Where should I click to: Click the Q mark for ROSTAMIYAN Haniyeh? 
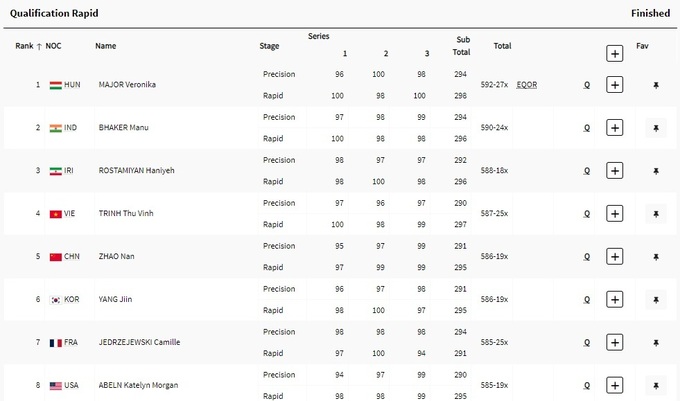tap(587, 171)
